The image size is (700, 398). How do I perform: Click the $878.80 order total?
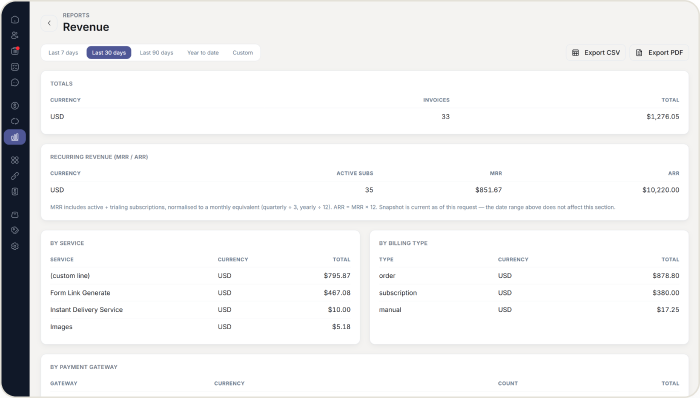coord(666,276)
